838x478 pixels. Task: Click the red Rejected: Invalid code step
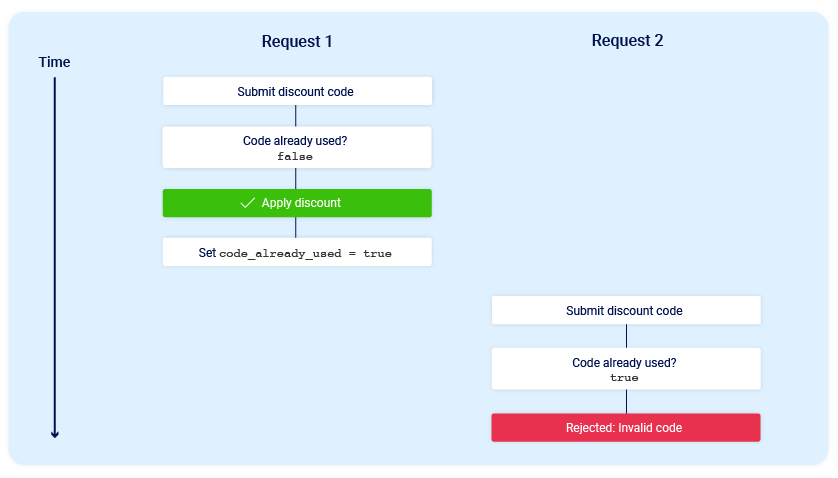point(626,427)
